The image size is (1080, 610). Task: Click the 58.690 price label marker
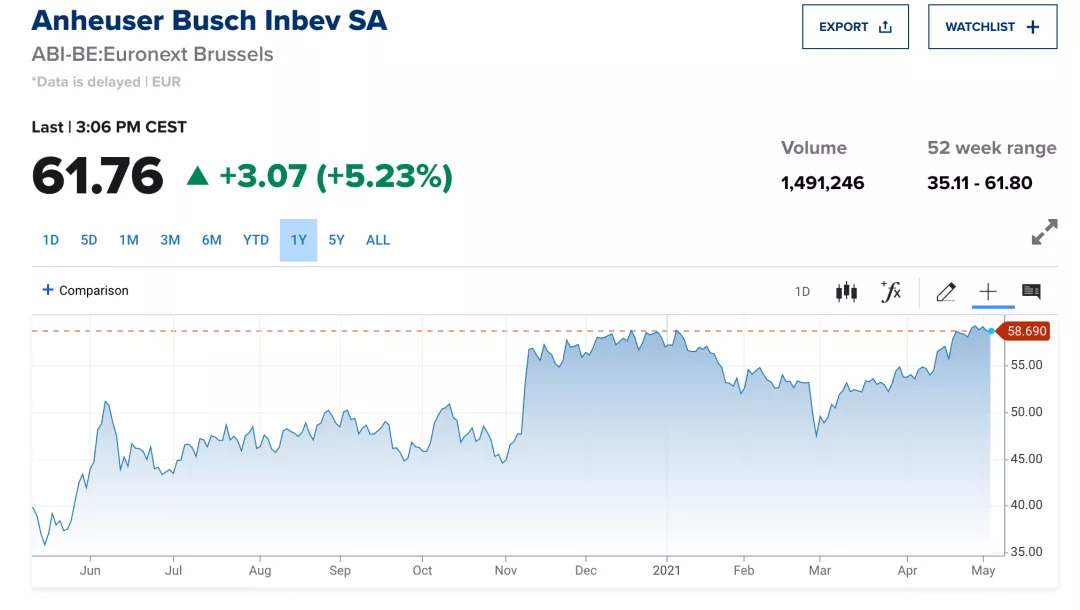pos(1026,331)
